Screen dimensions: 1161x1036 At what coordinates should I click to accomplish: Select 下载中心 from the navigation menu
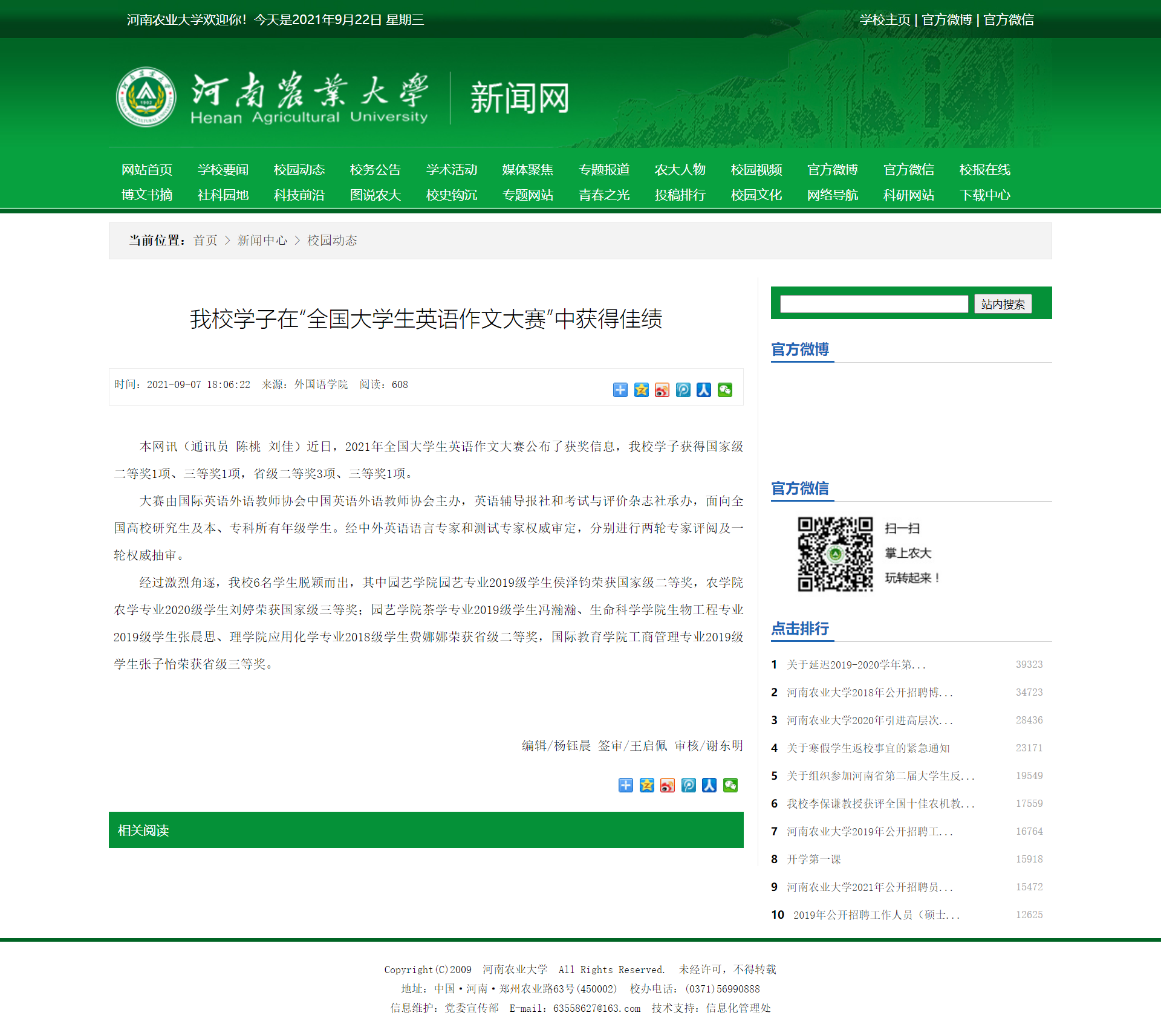[984, 195]
